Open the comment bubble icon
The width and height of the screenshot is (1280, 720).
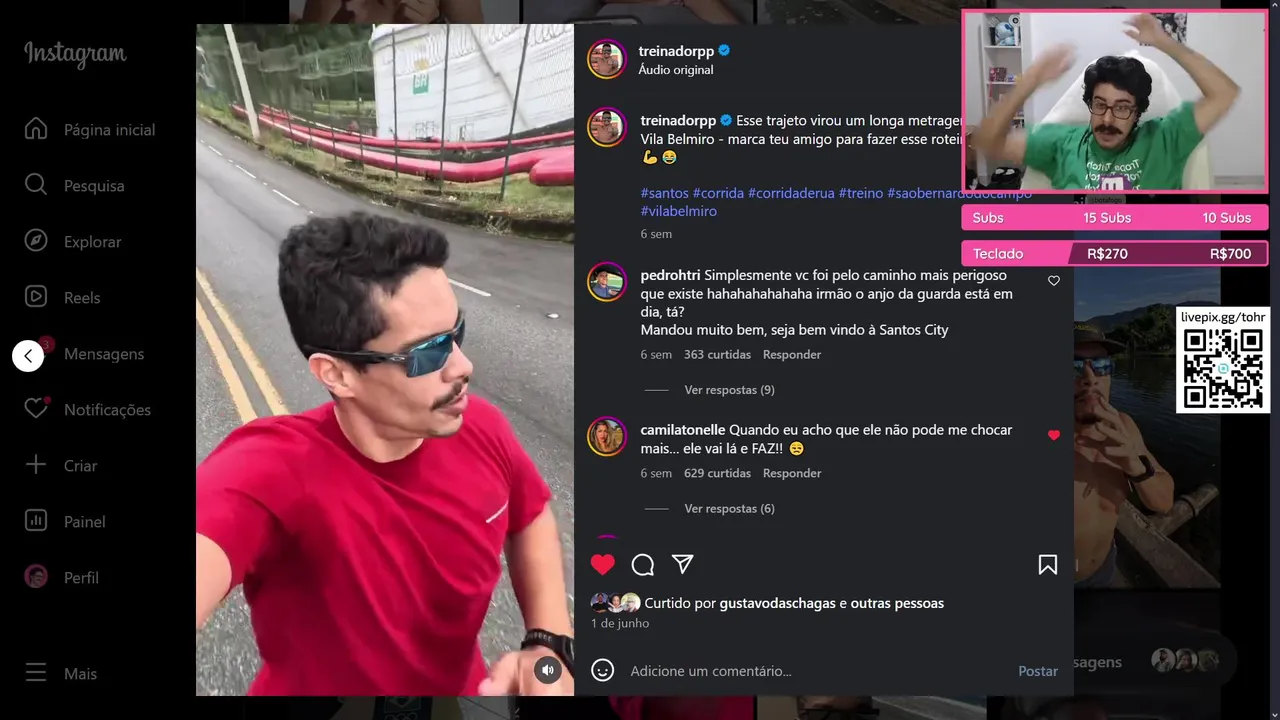click(x=643, y=565)
